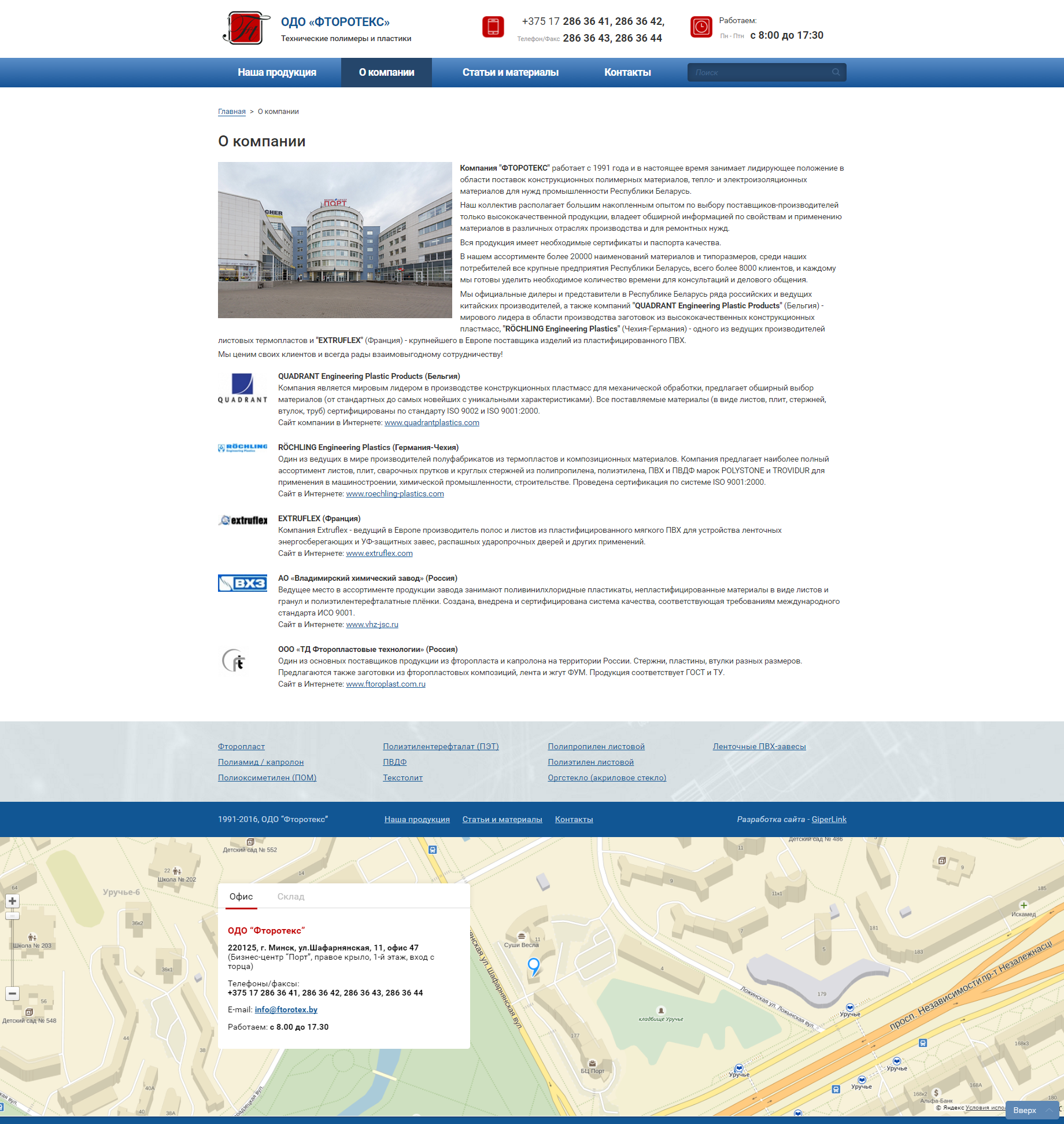Click the Fluoroplast technologies logo
Viewport: 1064px width, 1124px height.
(x=234, y=661)
